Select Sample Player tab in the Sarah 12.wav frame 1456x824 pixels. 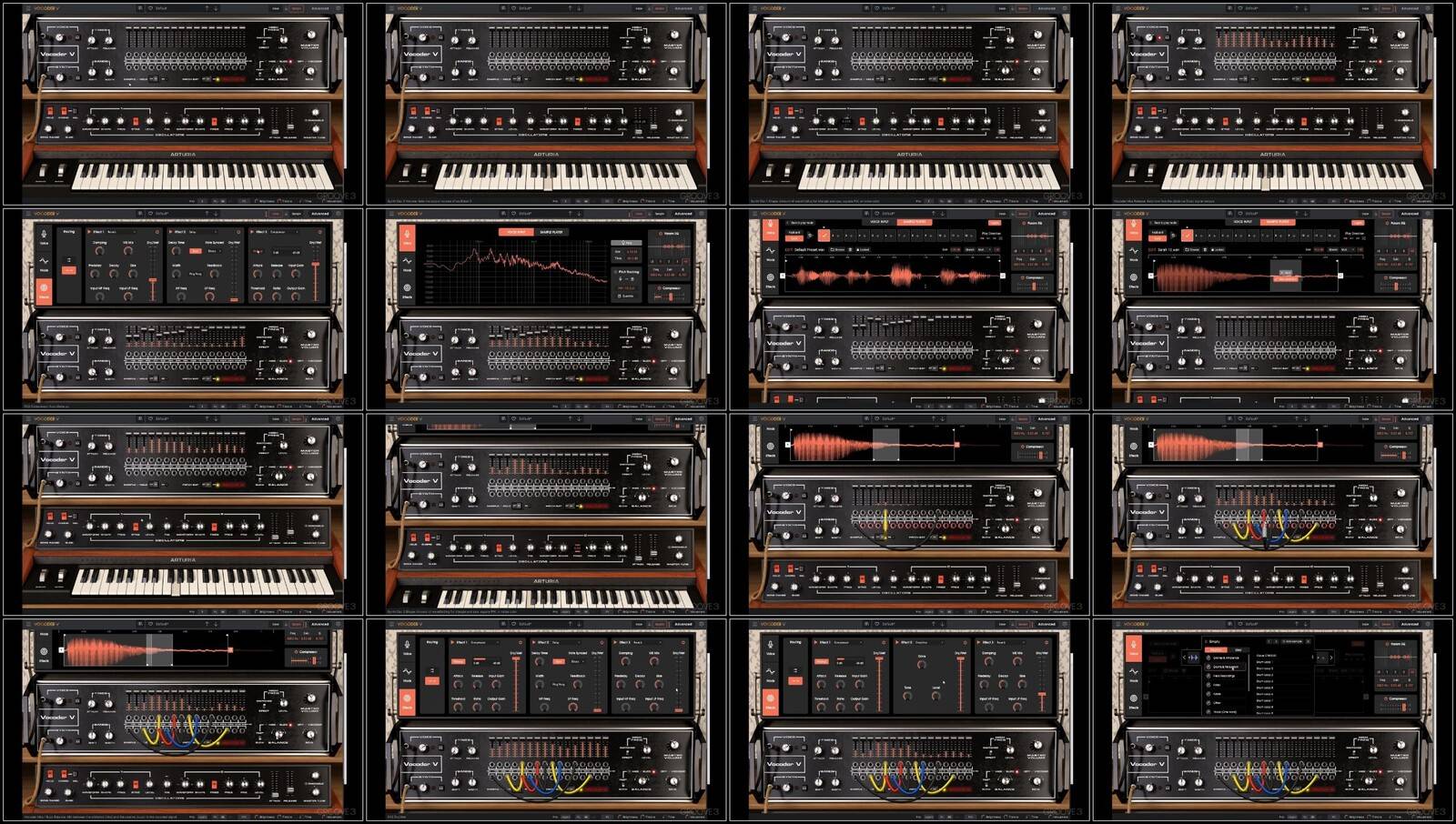pos(1278,222)
